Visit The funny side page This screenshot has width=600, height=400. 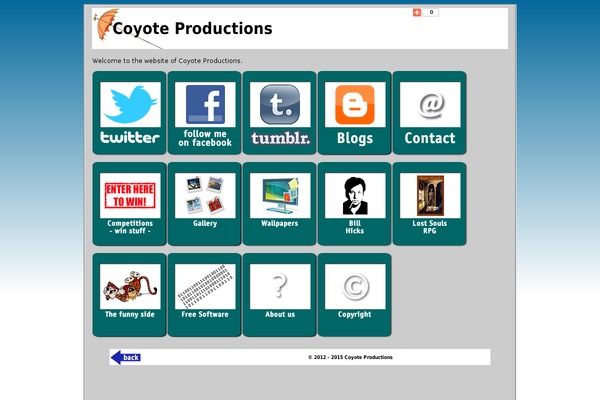(x=130, y=293)
